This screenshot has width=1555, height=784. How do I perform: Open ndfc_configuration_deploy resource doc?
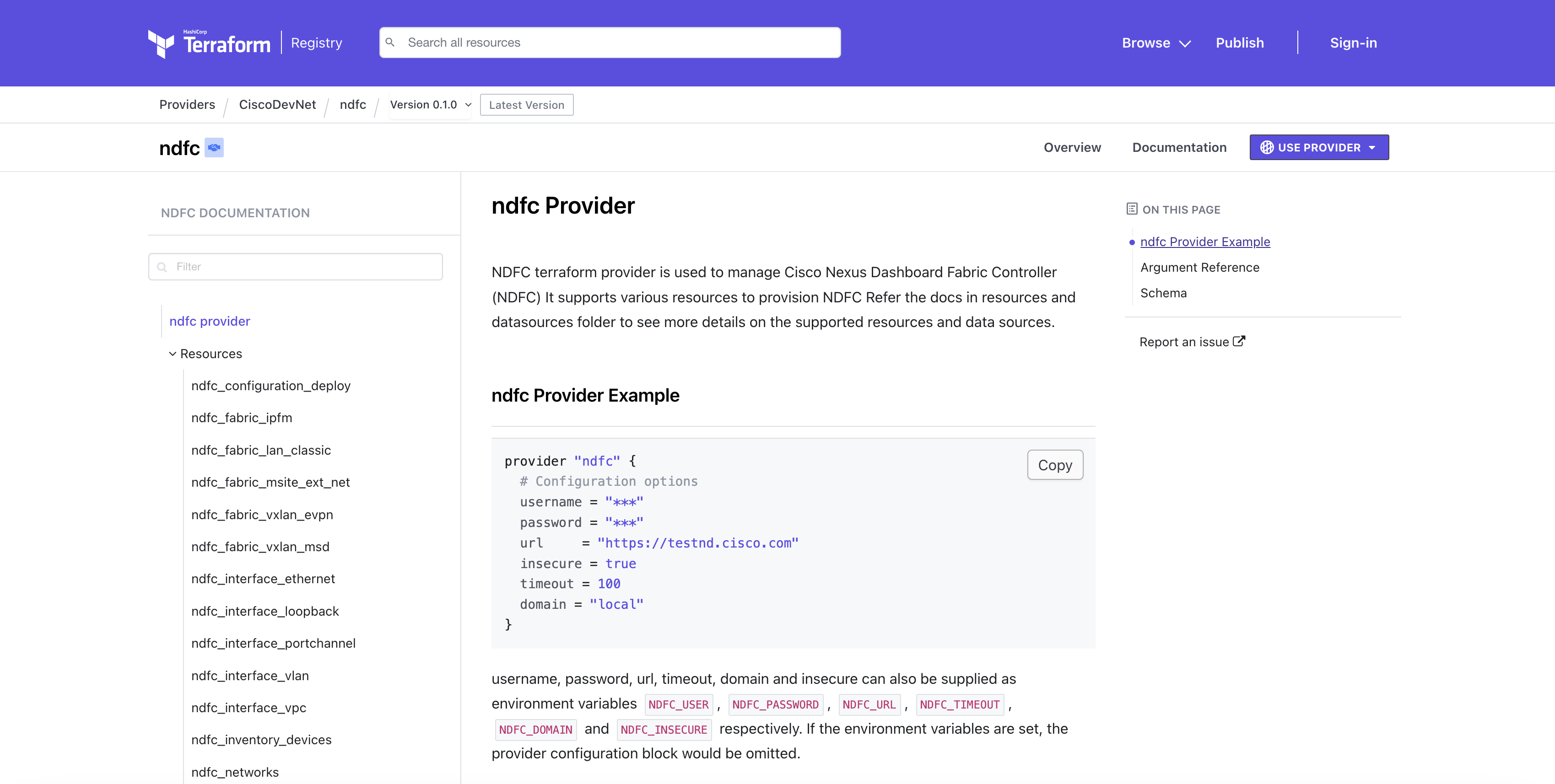pos(270,386)
